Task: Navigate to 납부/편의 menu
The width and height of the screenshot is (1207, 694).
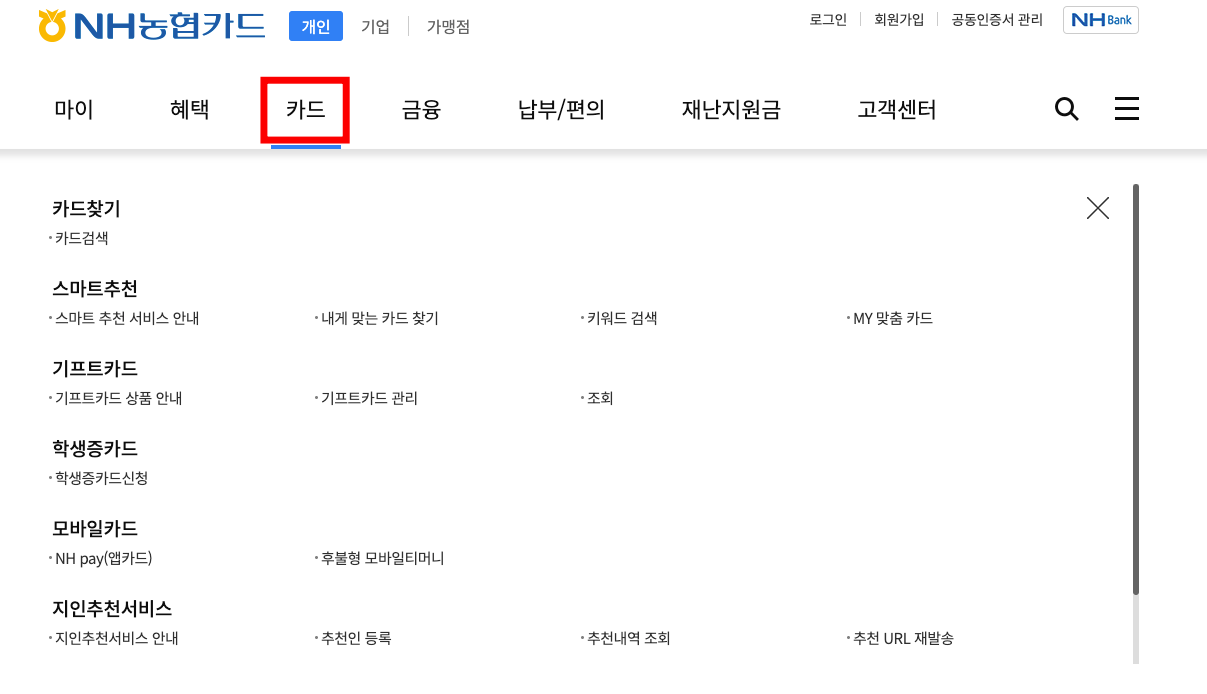Action: pos(561,110)
